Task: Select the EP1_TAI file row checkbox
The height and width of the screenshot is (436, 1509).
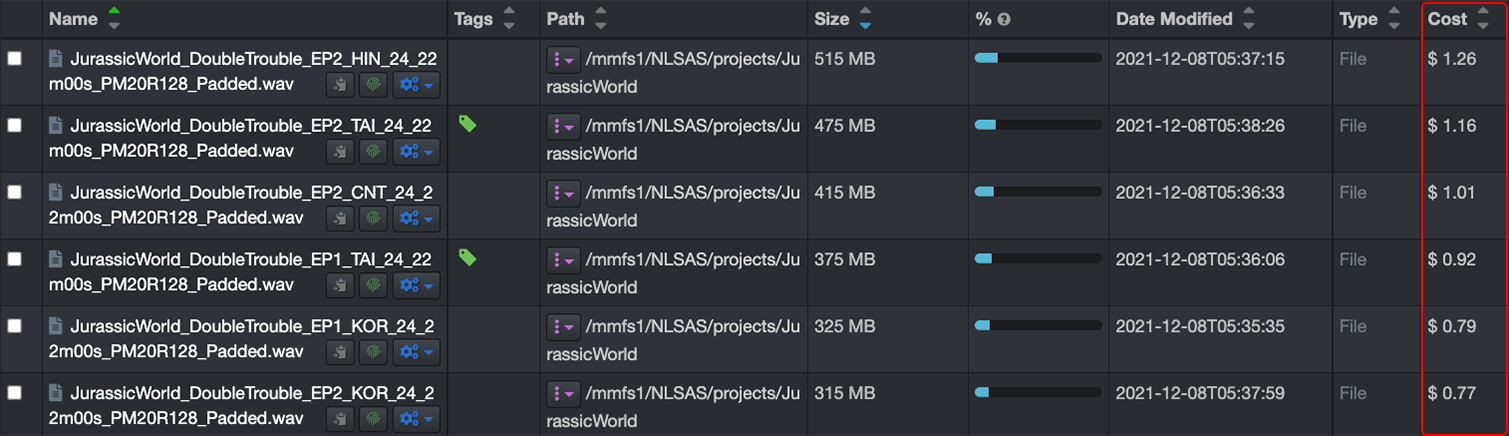Action: click(x=15, y=259)
